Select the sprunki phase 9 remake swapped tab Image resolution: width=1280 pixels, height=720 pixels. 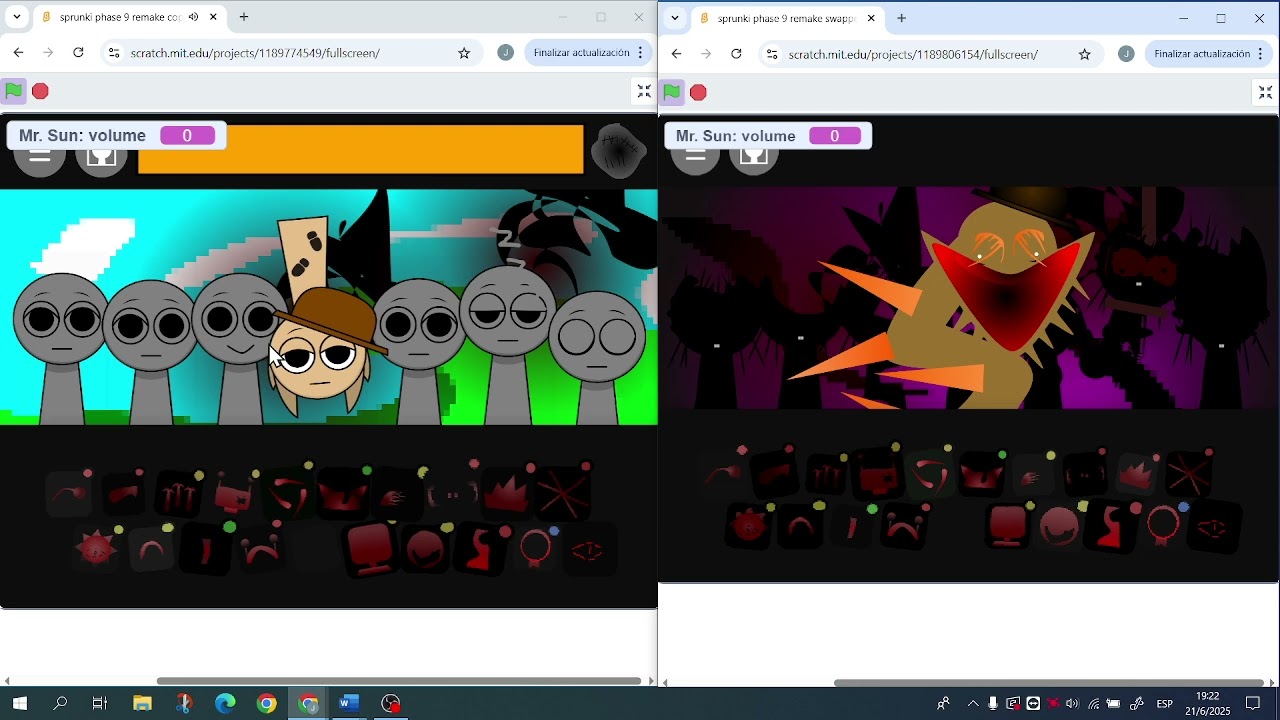coord(788,18)
